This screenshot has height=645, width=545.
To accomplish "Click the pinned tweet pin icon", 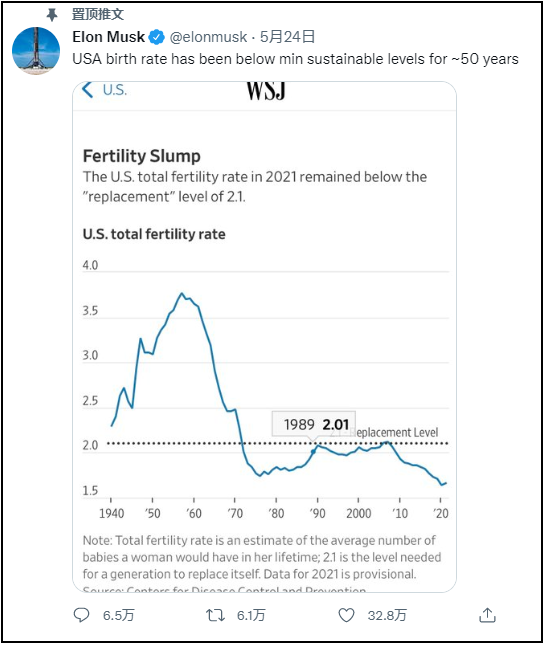I will point(52,15).
